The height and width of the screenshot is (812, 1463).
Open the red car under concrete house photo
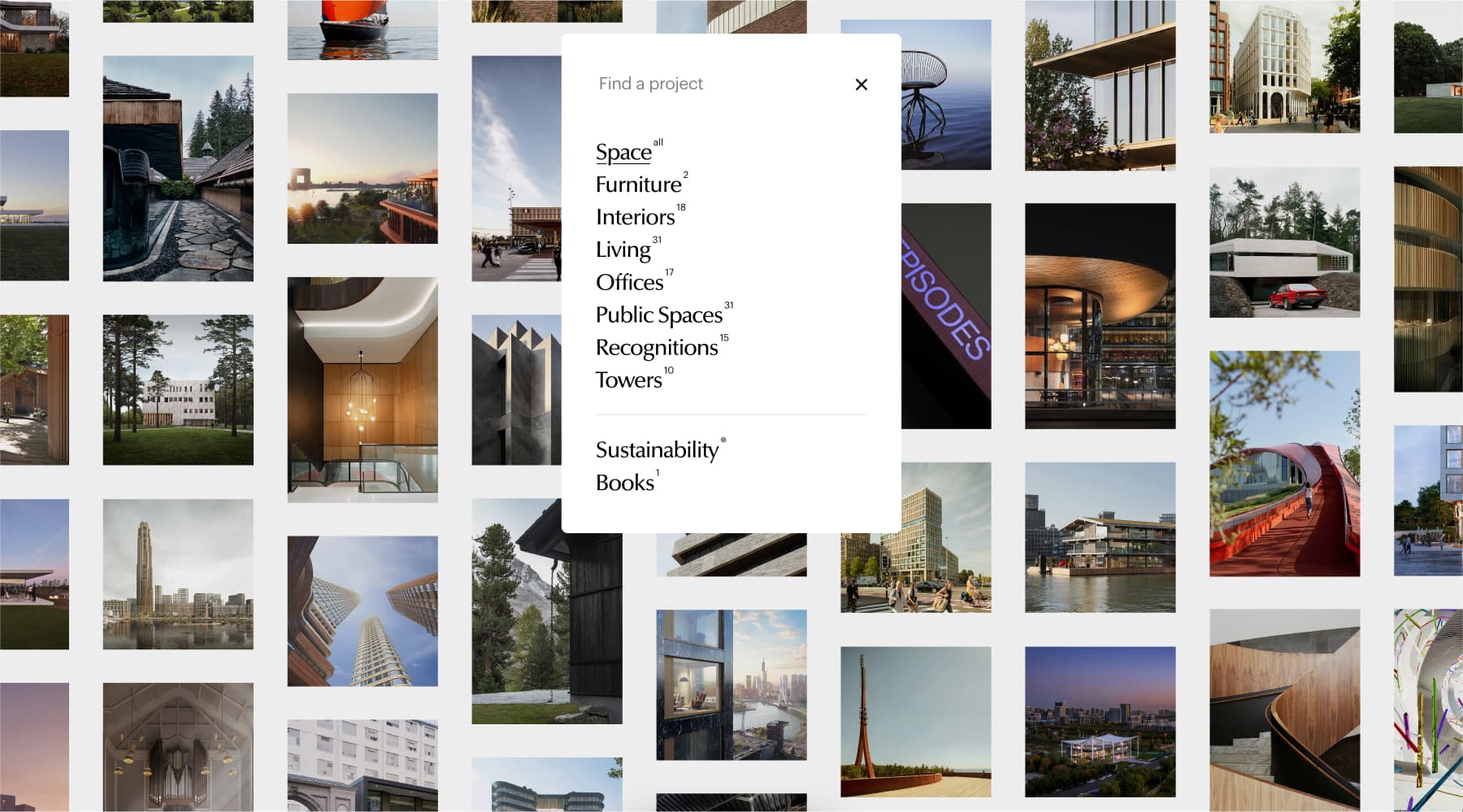1284,242
